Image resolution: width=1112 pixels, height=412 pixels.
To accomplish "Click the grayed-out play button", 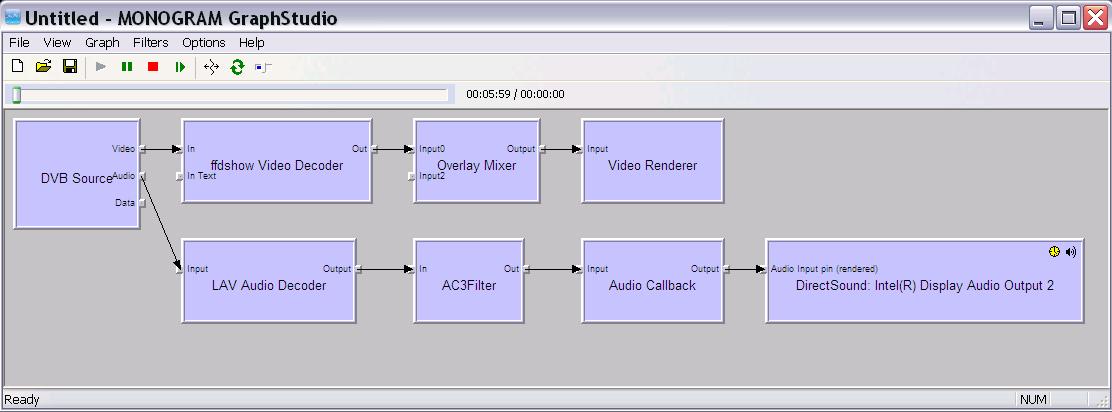I will (x=101, y=67).
